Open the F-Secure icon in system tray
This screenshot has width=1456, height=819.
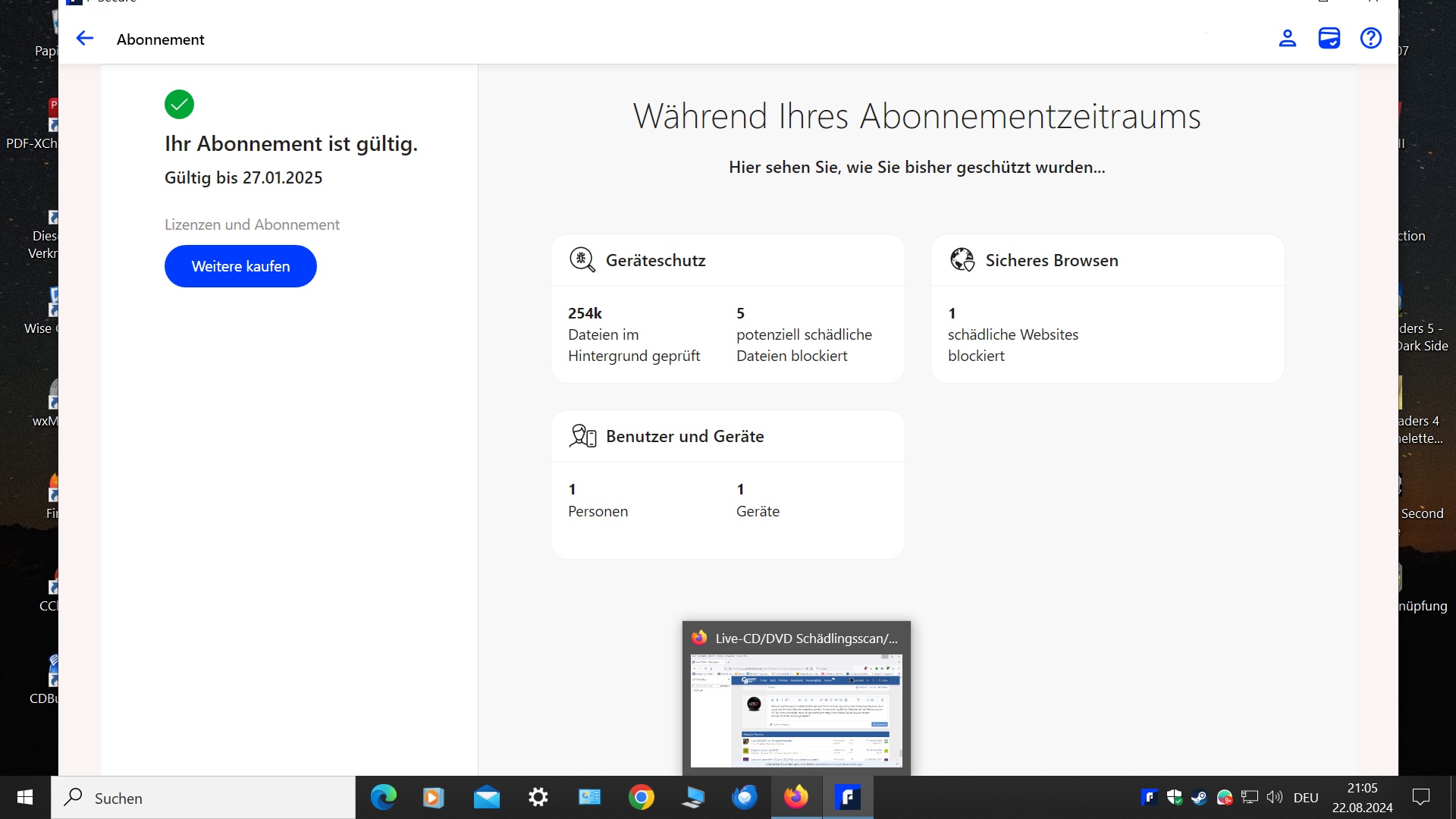(1149, 797)
